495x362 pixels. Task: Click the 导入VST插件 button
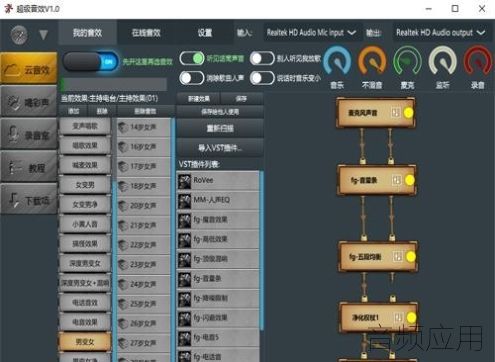point(220,148)
